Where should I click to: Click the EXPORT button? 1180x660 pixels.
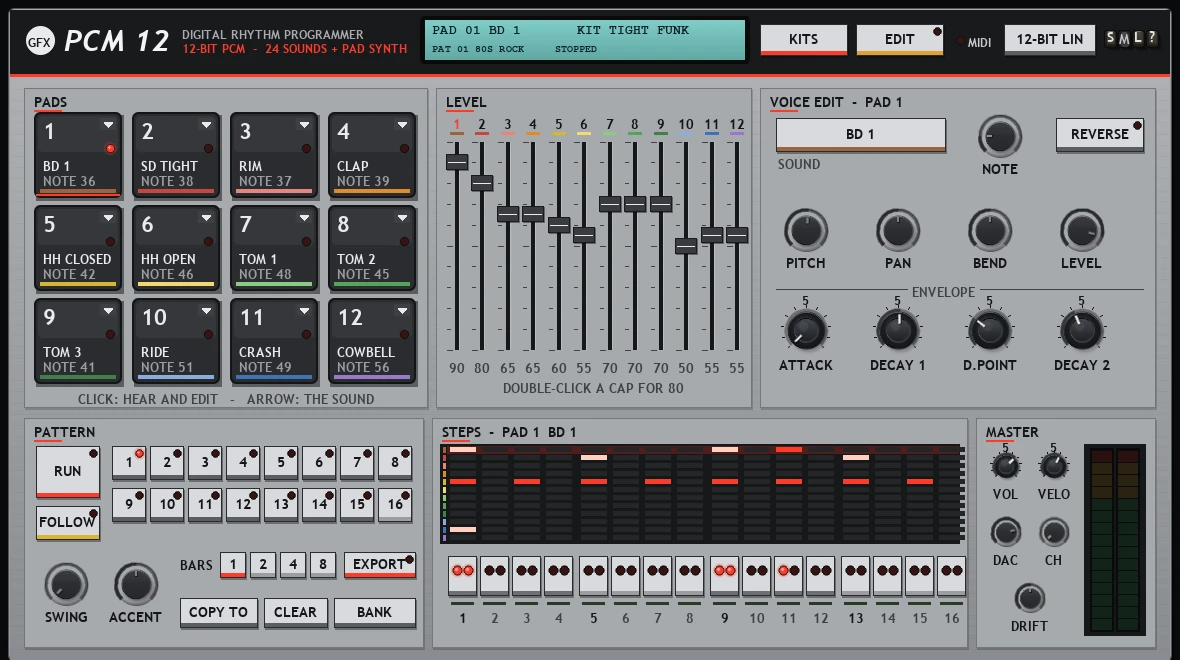(x=379, y=565)
